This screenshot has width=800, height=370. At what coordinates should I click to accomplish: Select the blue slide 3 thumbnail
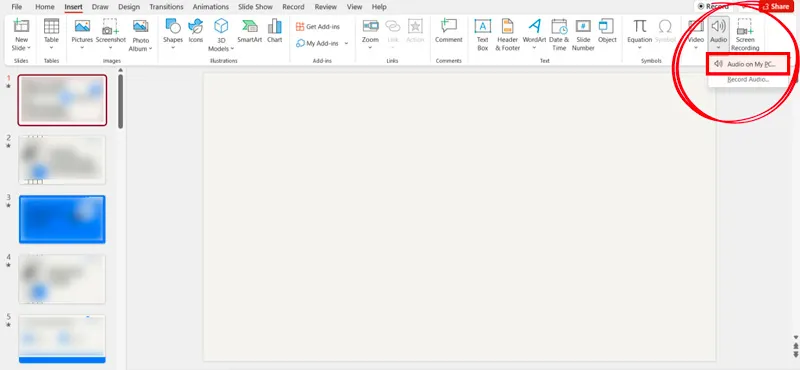[x=62, y=219]
